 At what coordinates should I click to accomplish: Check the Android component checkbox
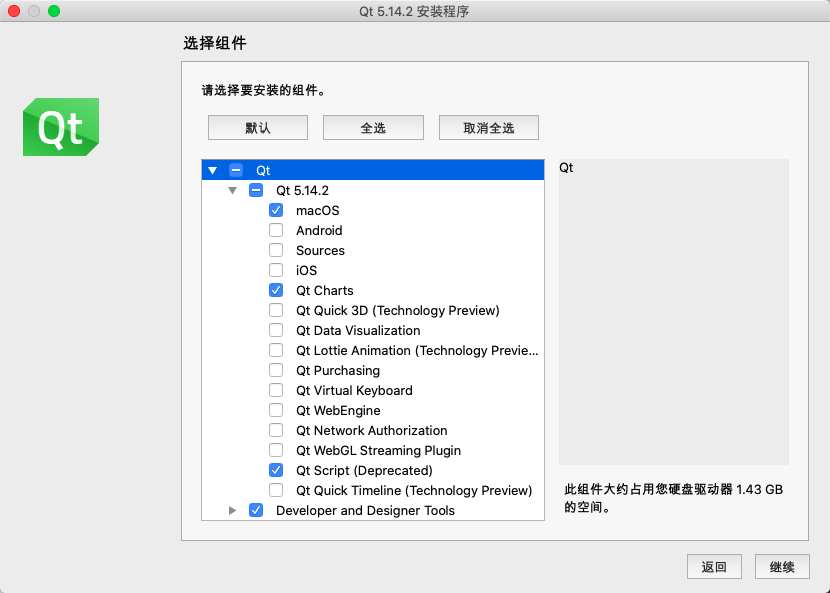click(x=276, y=231)
